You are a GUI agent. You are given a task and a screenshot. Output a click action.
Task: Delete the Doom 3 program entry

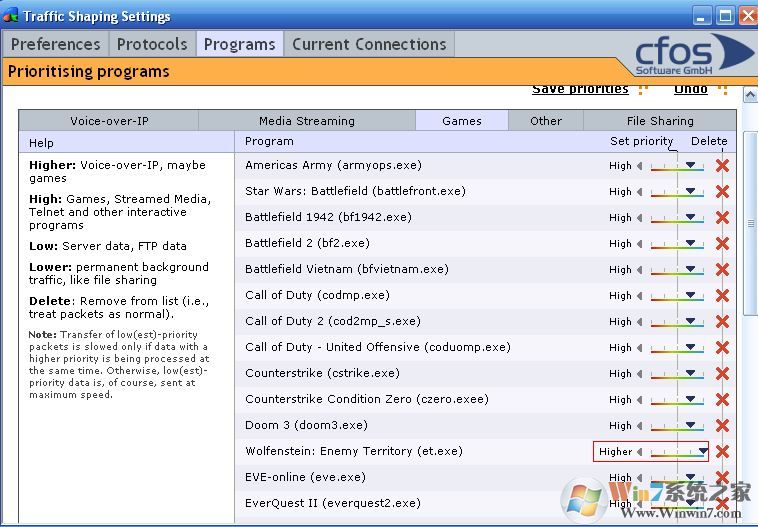point(722,426)
